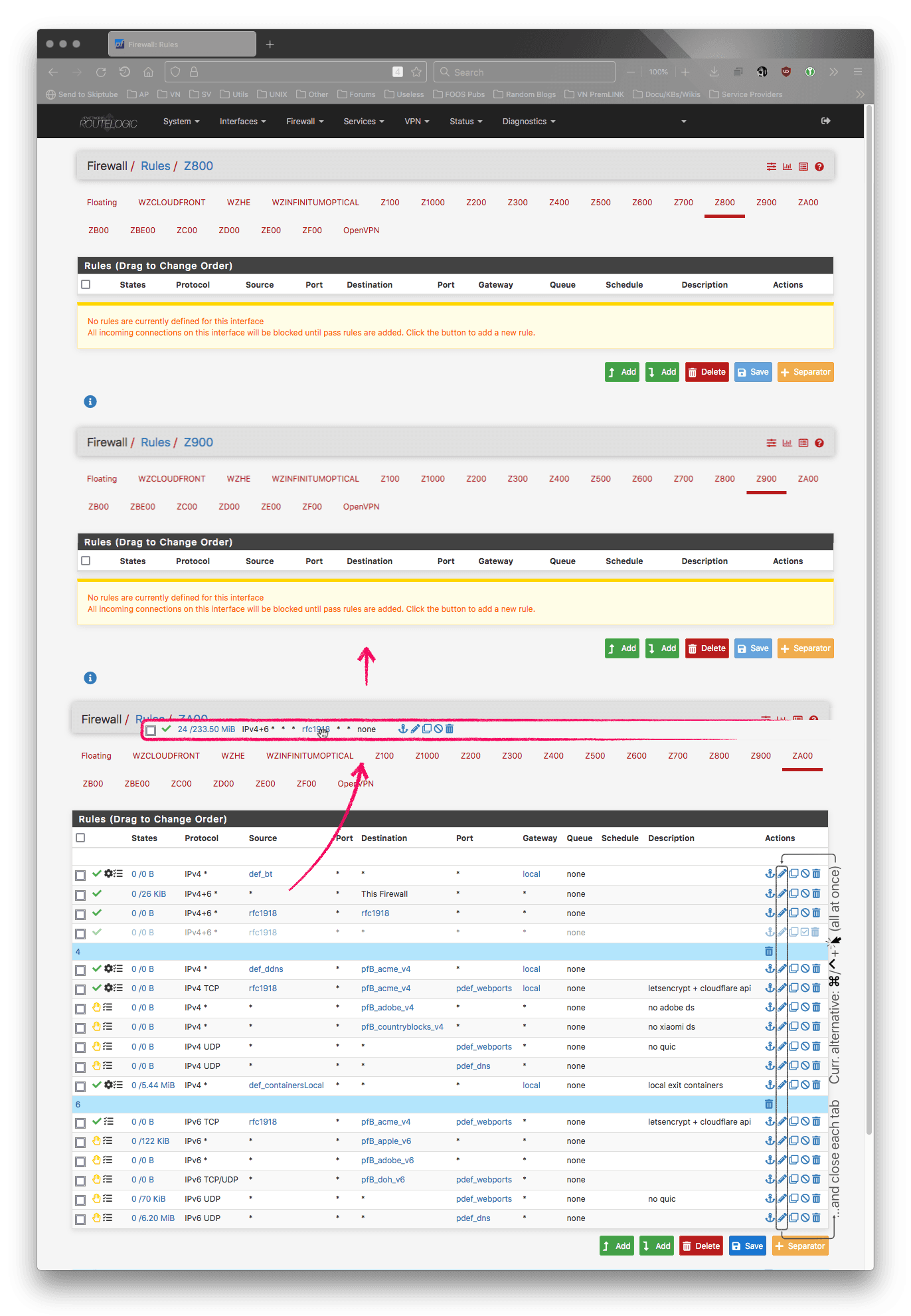Show info legend below Z800 rules

click(90, 401)
